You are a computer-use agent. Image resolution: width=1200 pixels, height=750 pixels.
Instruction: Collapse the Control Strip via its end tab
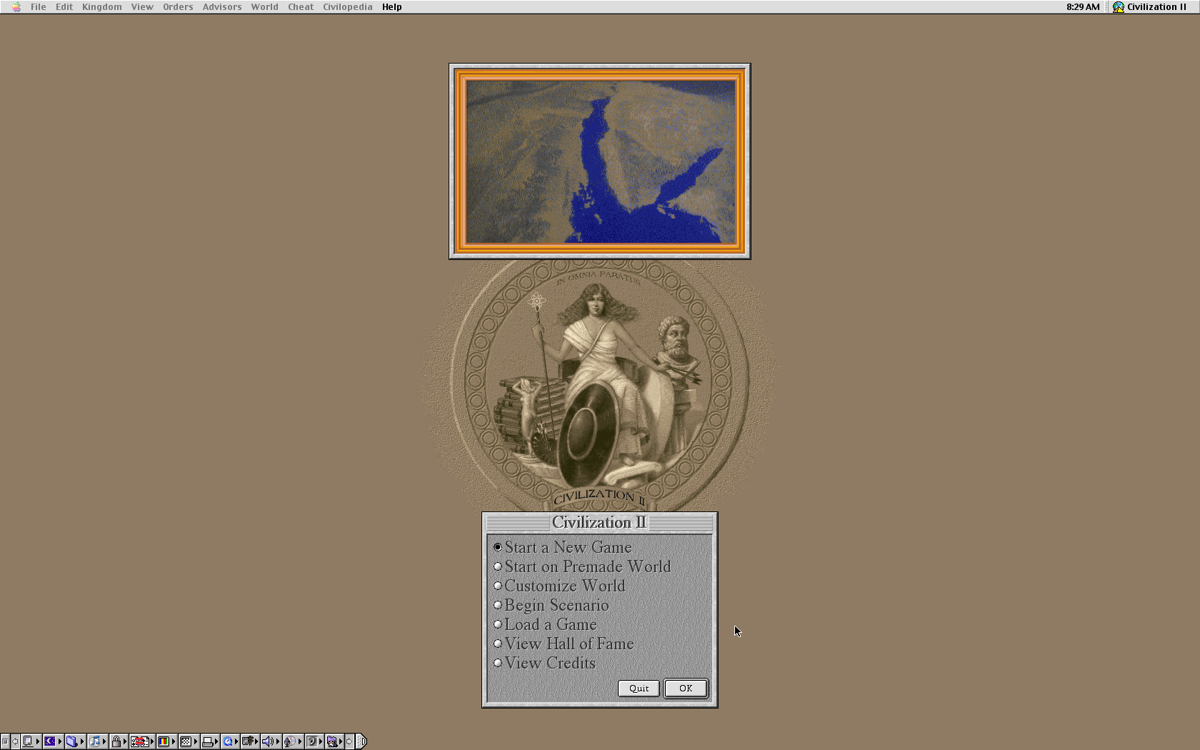363,741
